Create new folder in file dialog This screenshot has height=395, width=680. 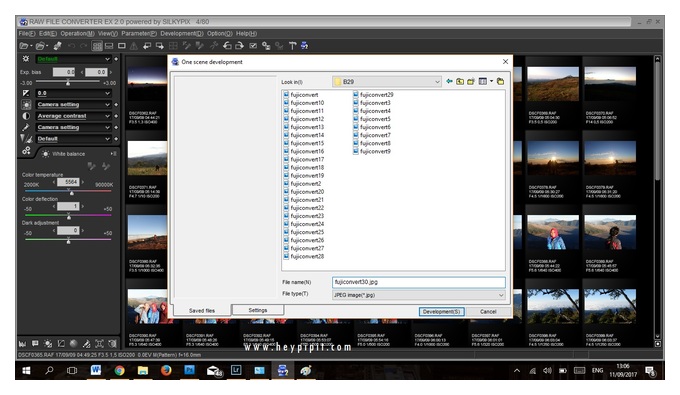tap(471, 82)
